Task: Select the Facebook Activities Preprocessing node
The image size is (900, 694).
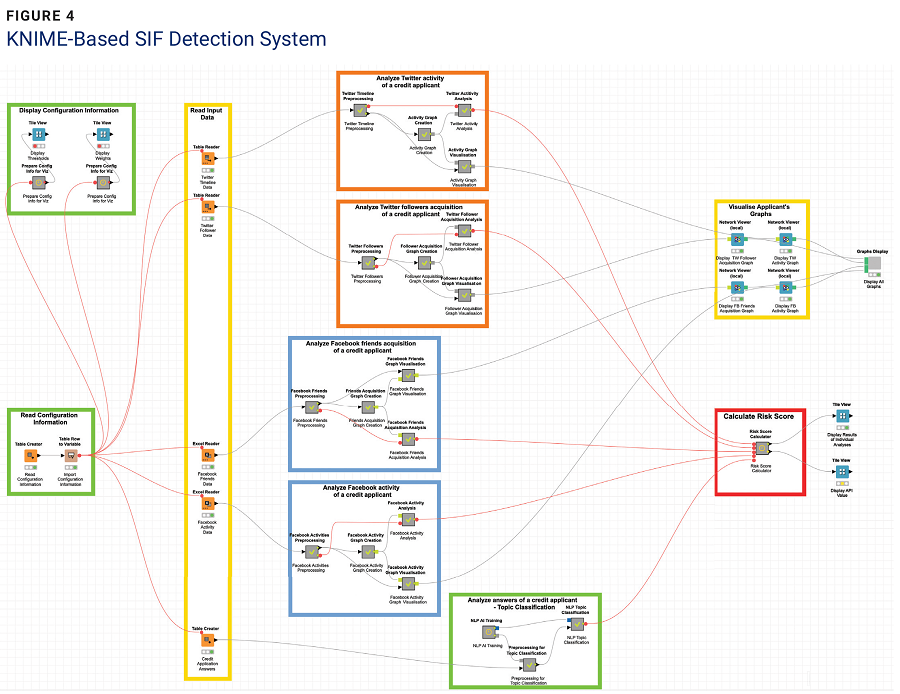Action: 312,552
